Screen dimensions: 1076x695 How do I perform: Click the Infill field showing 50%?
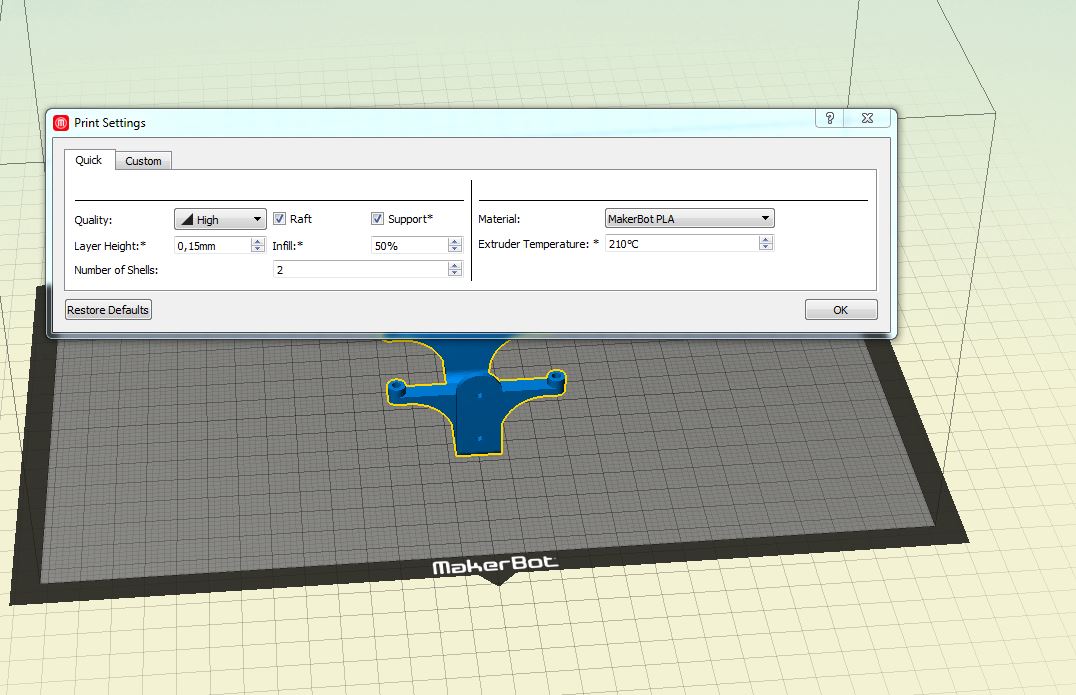pos(410,246)
